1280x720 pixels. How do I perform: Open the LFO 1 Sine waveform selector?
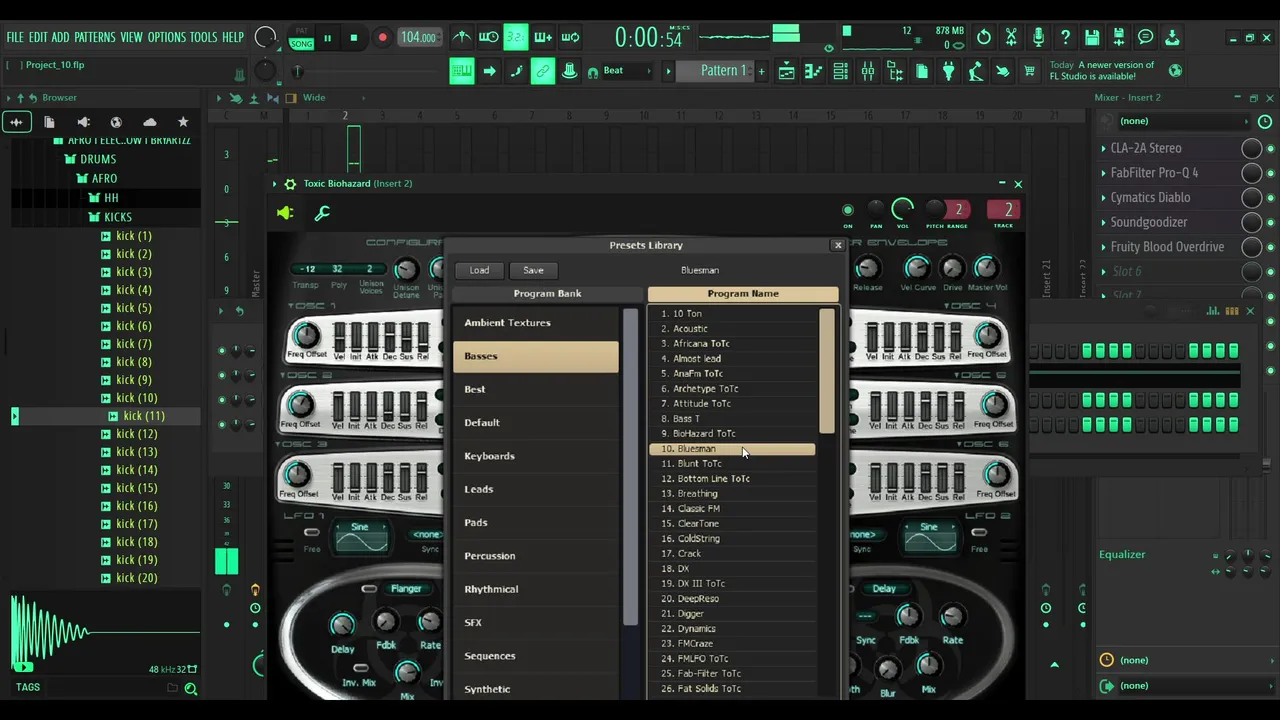point(360,536)
